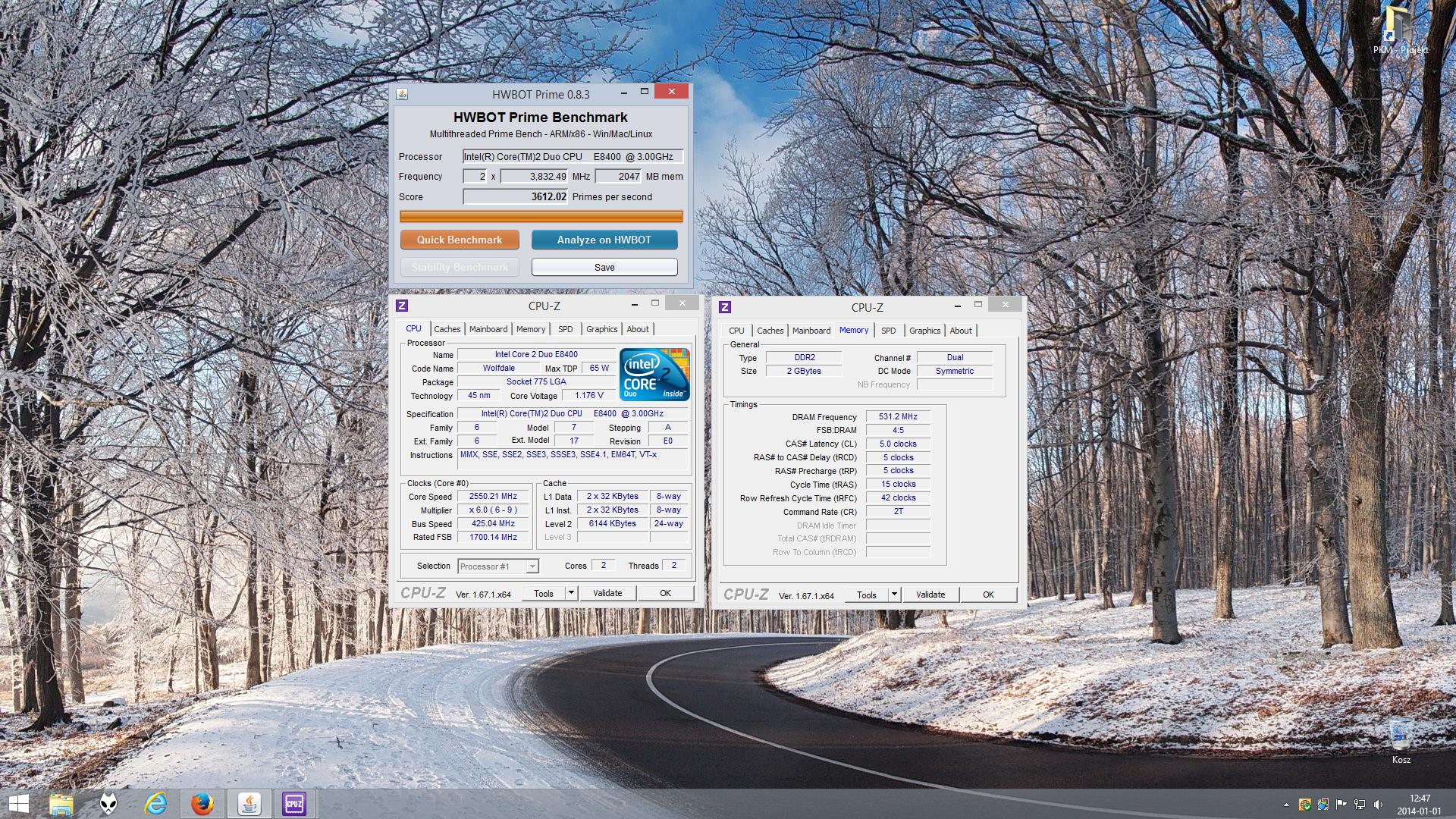Click DRAM Frequency value 531.2 MHz
Viewport: 1456px width, 819px height.
898,417
